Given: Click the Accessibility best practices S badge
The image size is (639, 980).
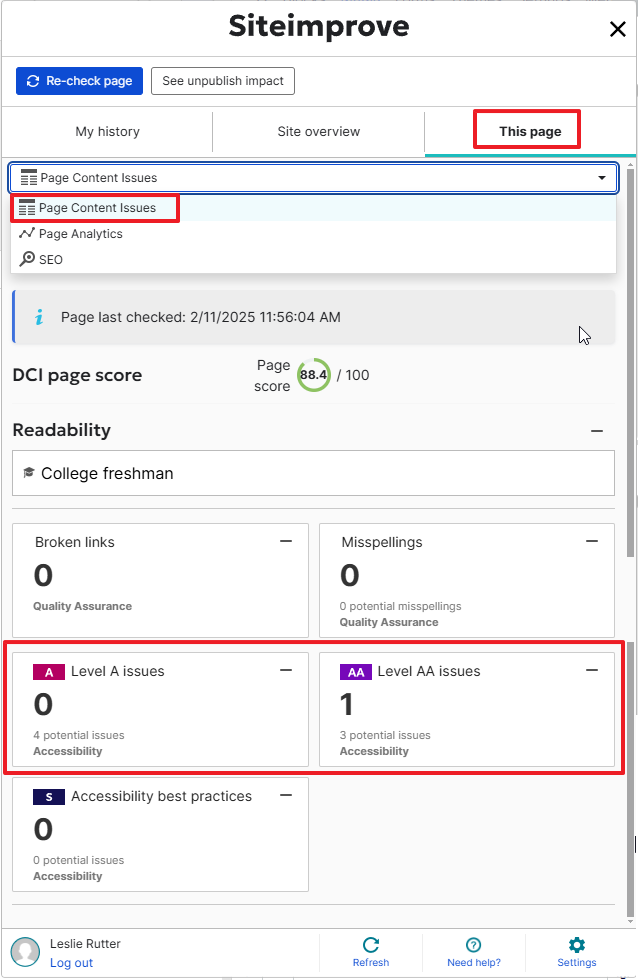Looking at the screenshot, I should [48, 797].
